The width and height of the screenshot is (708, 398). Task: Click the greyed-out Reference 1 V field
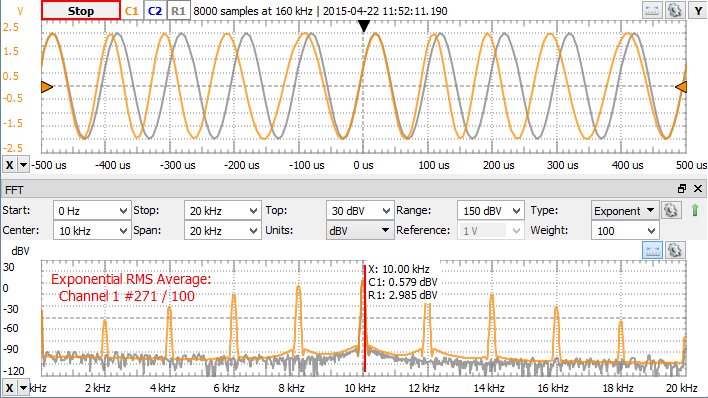(x=491, y=231)
